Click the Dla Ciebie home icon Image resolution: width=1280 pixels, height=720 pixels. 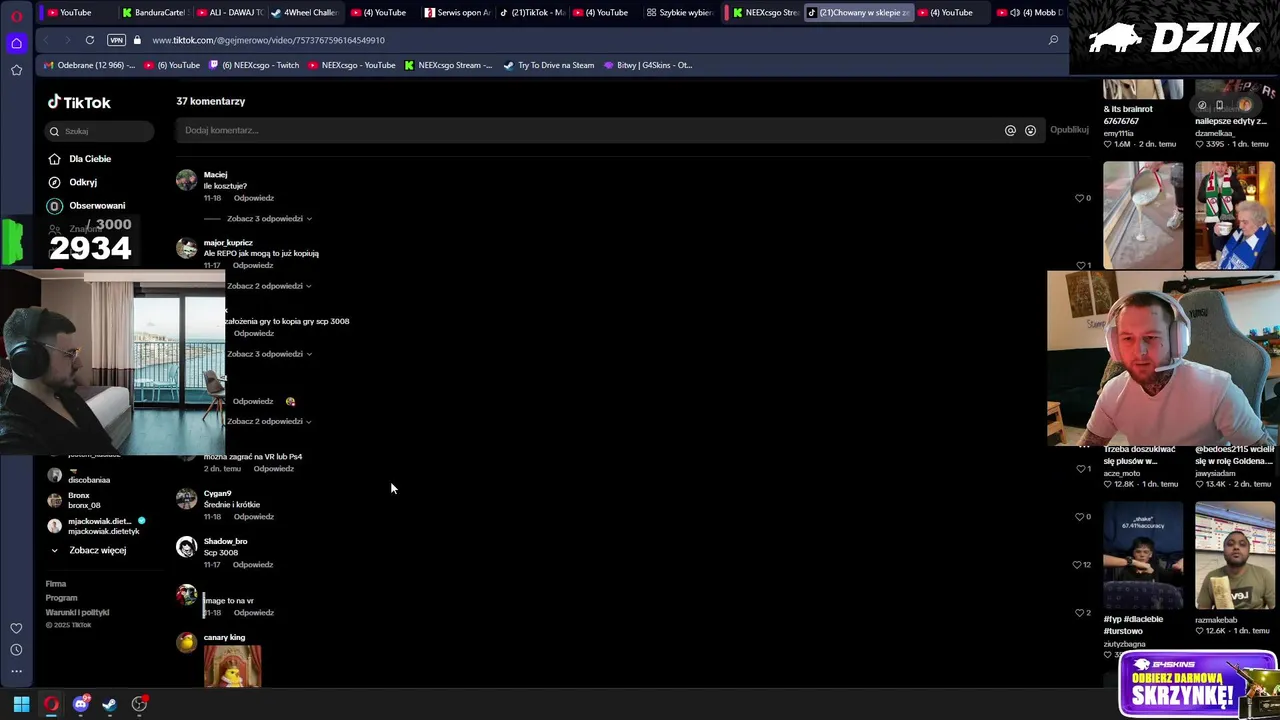(55, 159)
